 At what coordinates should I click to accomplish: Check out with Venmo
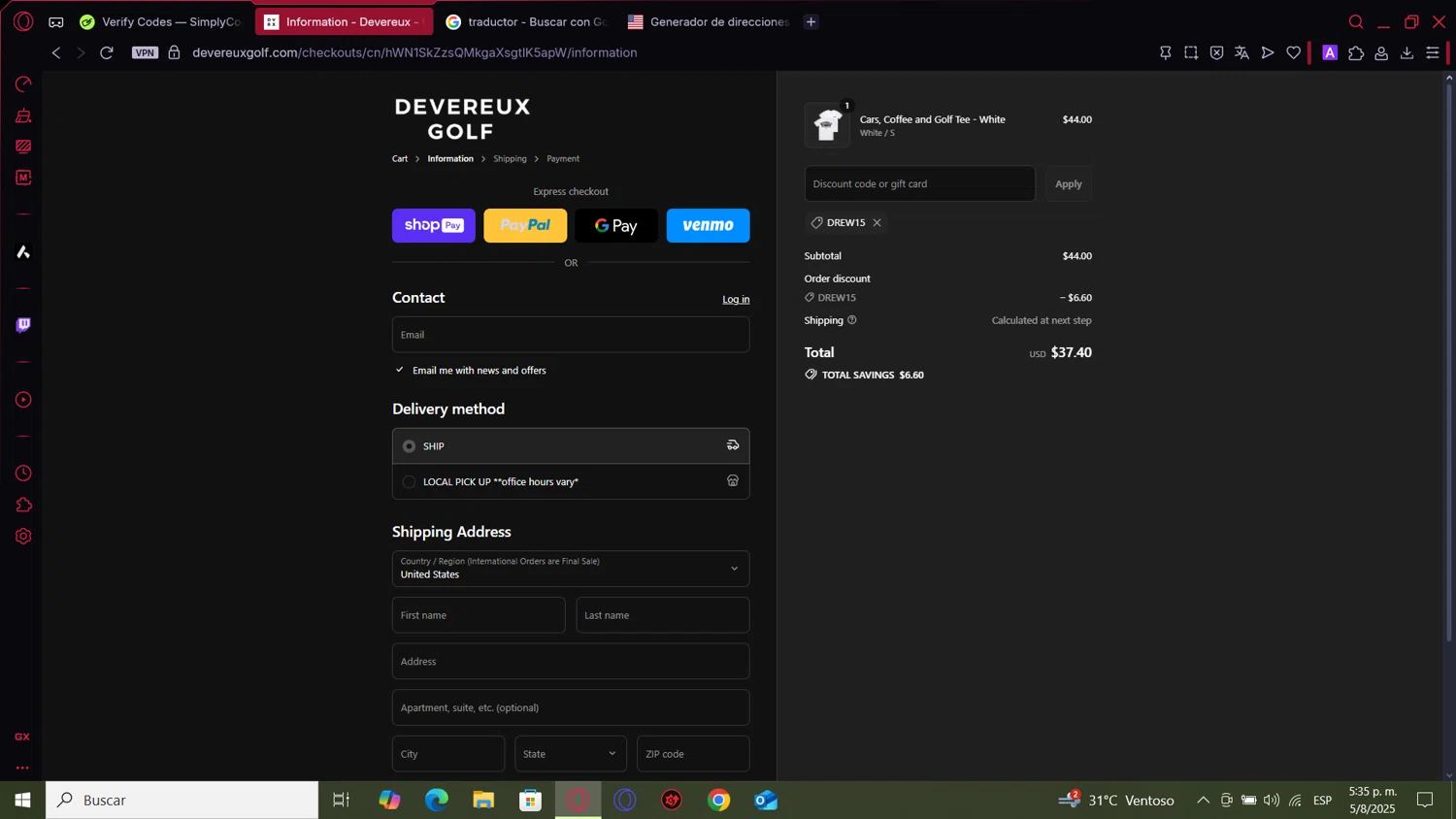(x=708, y=225)
